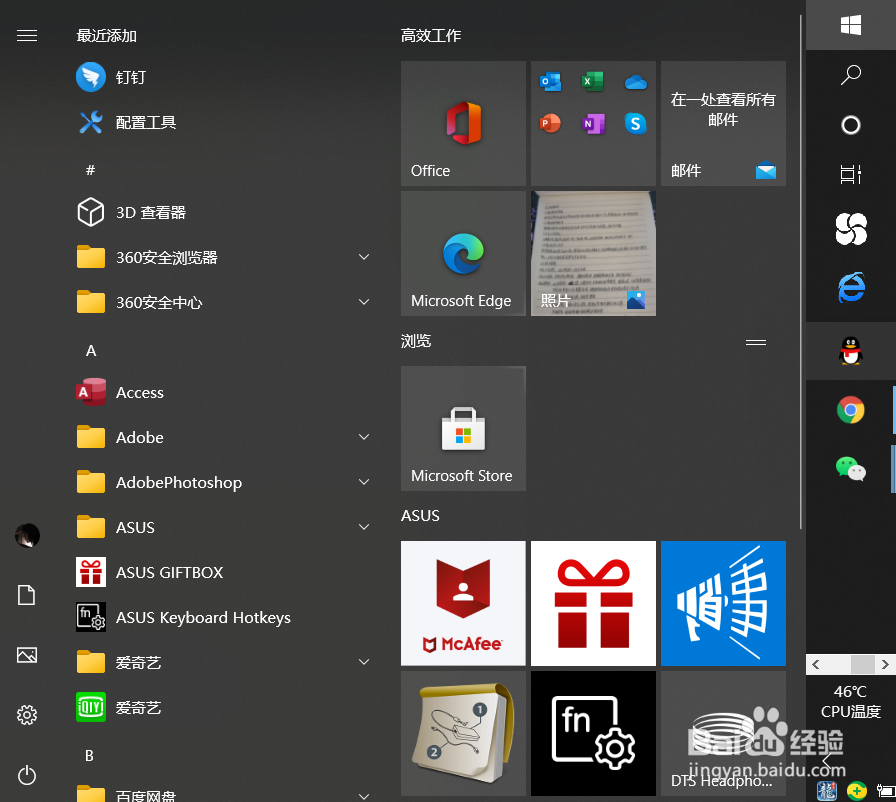The image size is (896, 802).
Task: Open WeChat from the taskbar
Action: pyautogui.click(x=850, y=469)
